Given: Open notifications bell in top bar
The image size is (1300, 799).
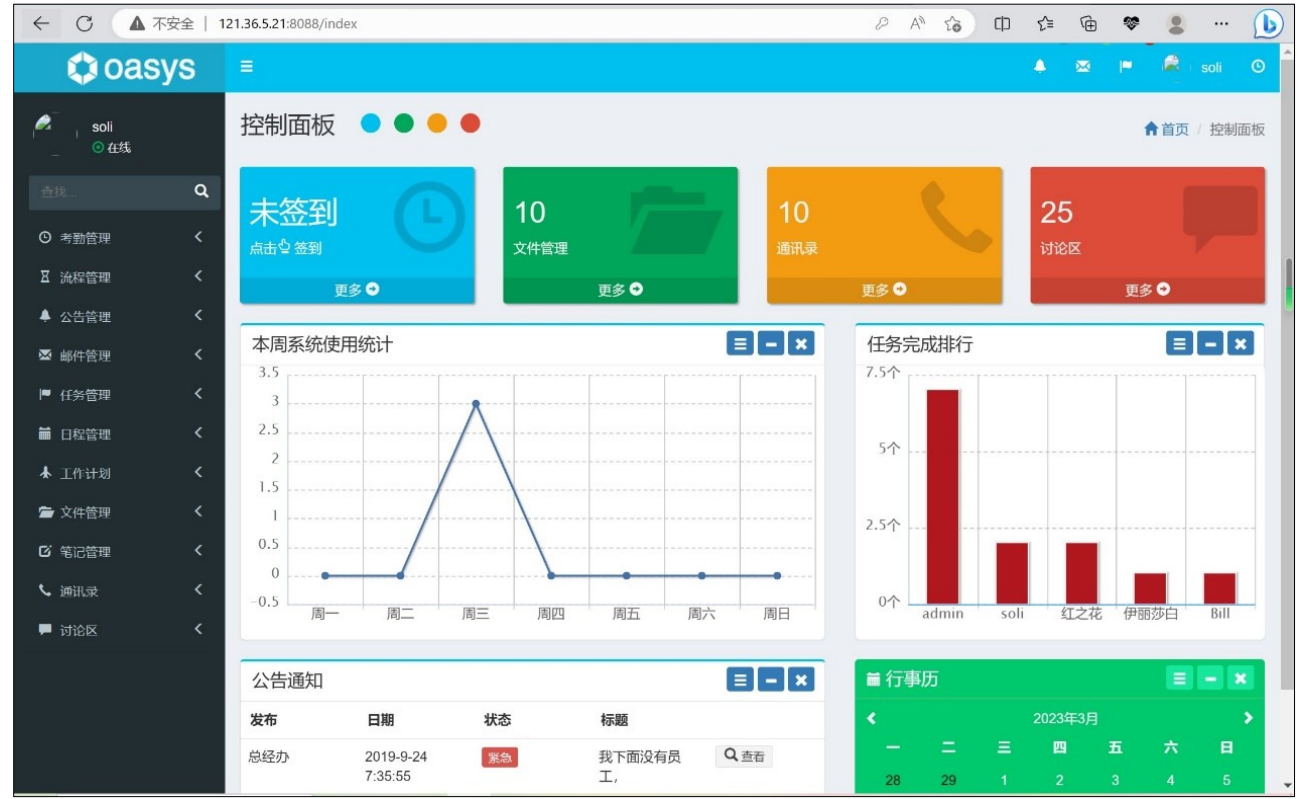Looking at the screenshot, I should (x=1040, y=67).
